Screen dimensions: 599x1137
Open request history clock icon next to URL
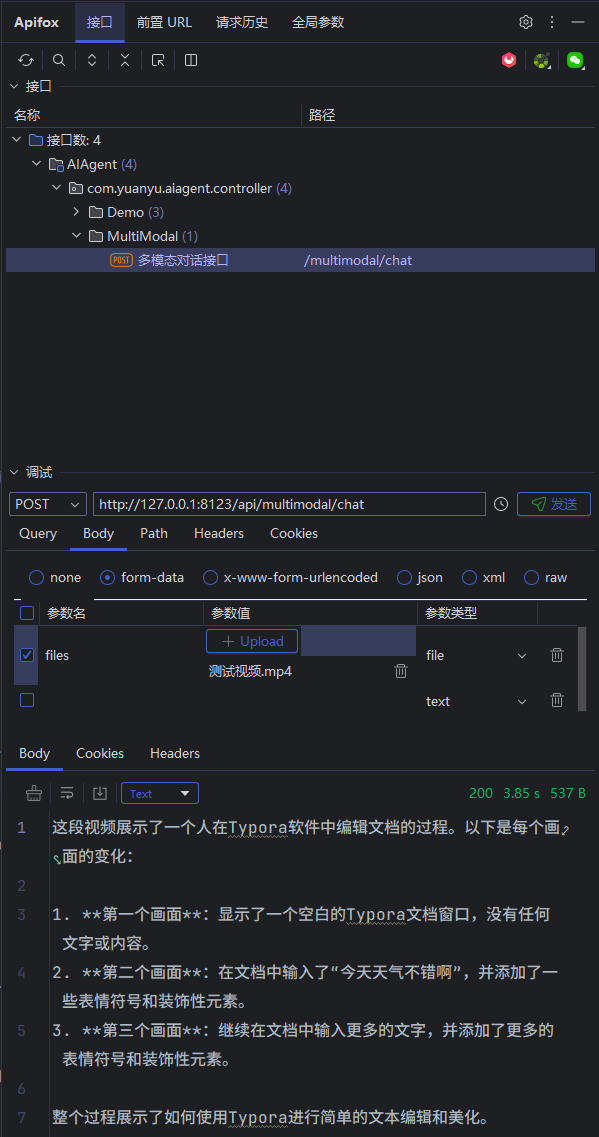pos(501,504)
